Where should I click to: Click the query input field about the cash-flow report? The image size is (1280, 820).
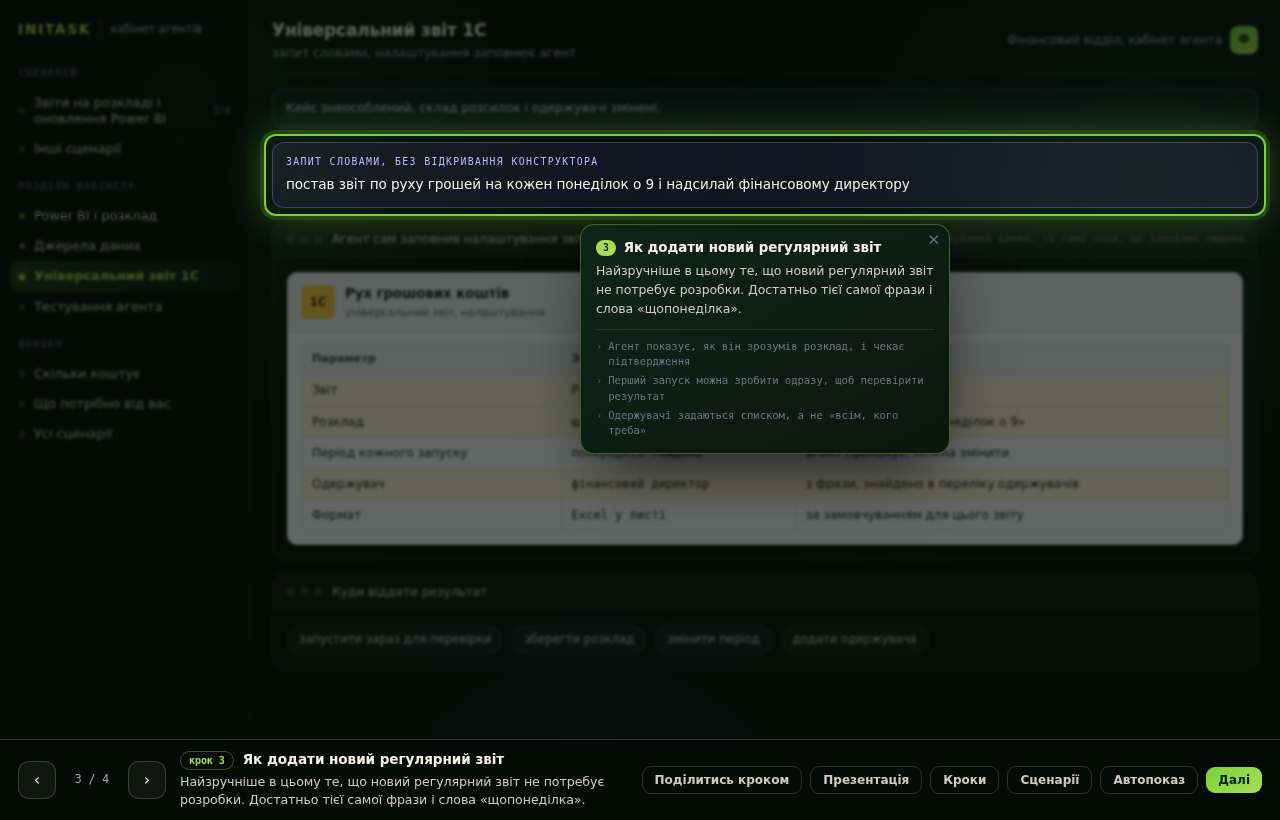pyautogui.click(x=765, y=175)
